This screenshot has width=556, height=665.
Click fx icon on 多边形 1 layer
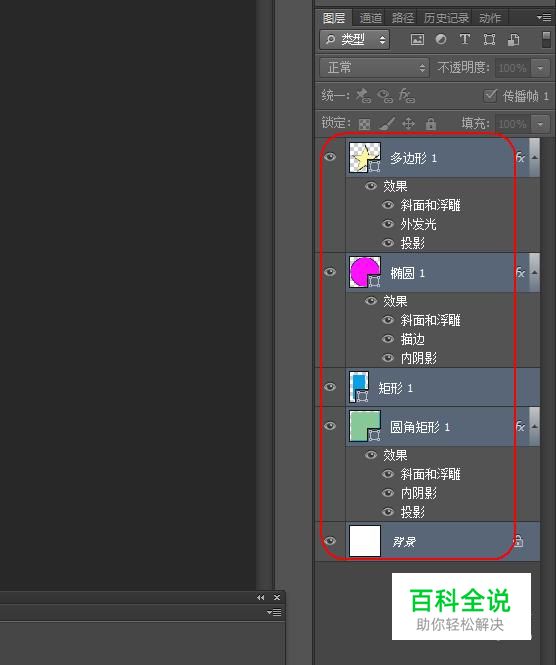520,158
